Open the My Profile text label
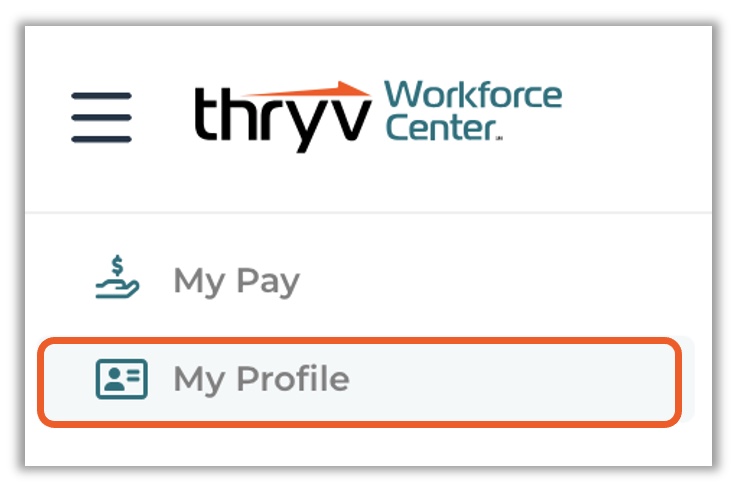This screenshot has width=740, height=492. (x=261, y=380)
